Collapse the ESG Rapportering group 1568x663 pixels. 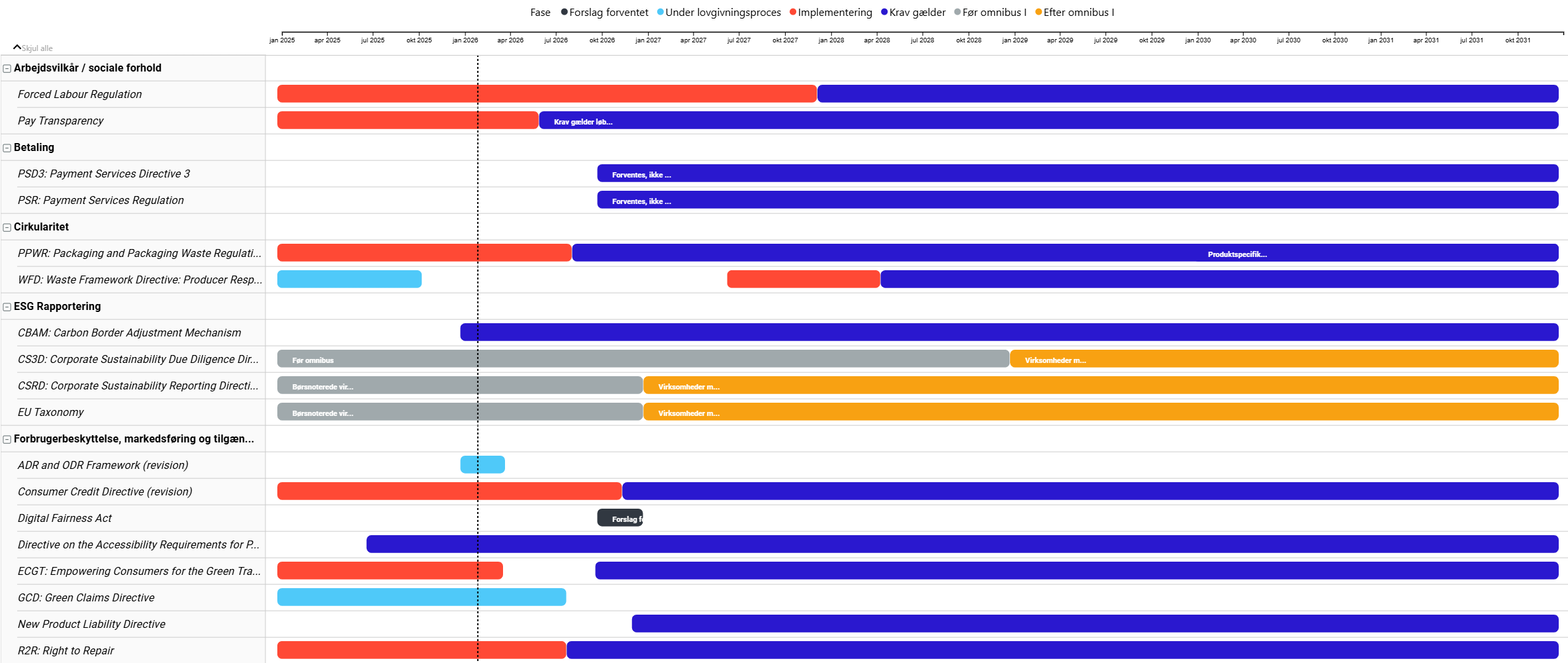coord(7,307)
